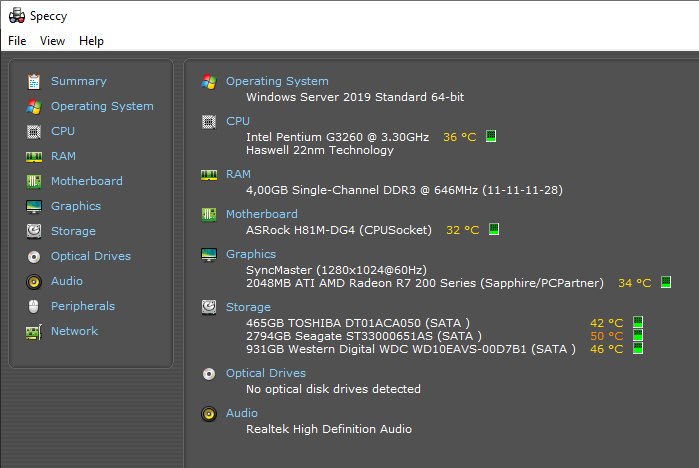Click the Graphics monitor icon in sidebar
Screen dimensions: 699x468
pyautogui.click(x=34, y=206)
